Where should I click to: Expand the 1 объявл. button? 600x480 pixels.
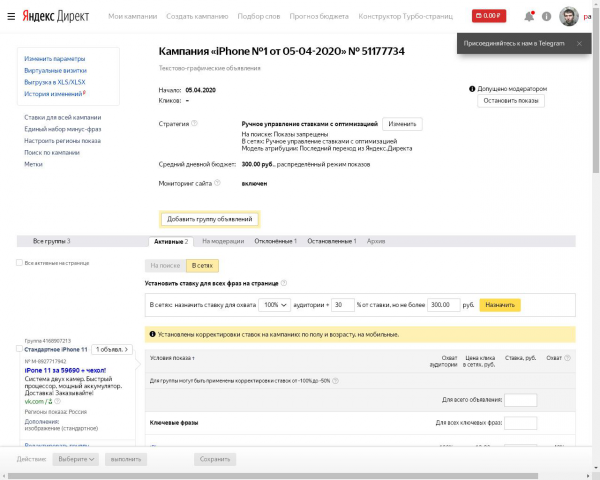point(112,349)
